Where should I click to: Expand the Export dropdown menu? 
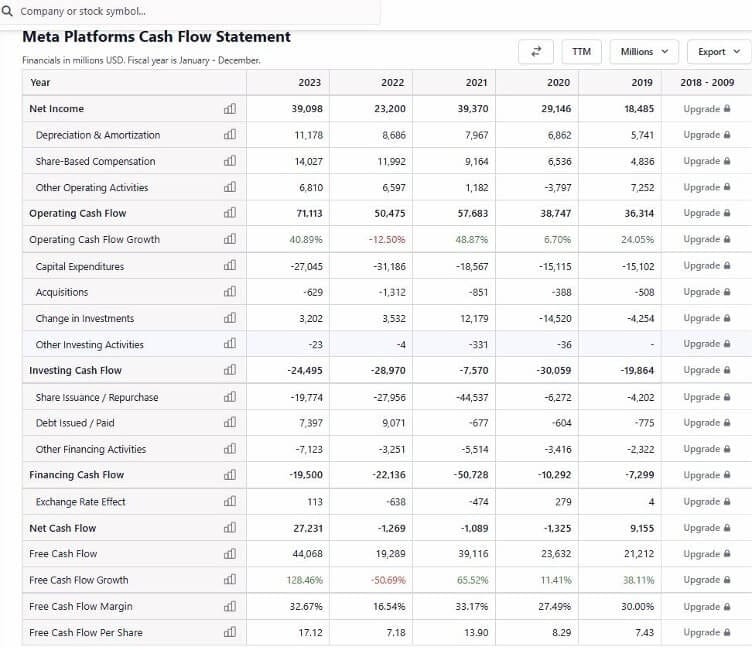tap(719, 51)
